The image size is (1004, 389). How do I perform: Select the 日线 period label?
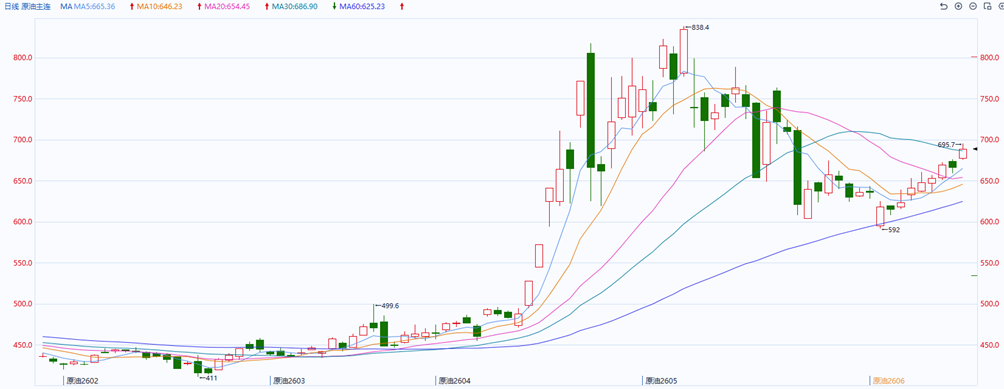tap(11, 6)
